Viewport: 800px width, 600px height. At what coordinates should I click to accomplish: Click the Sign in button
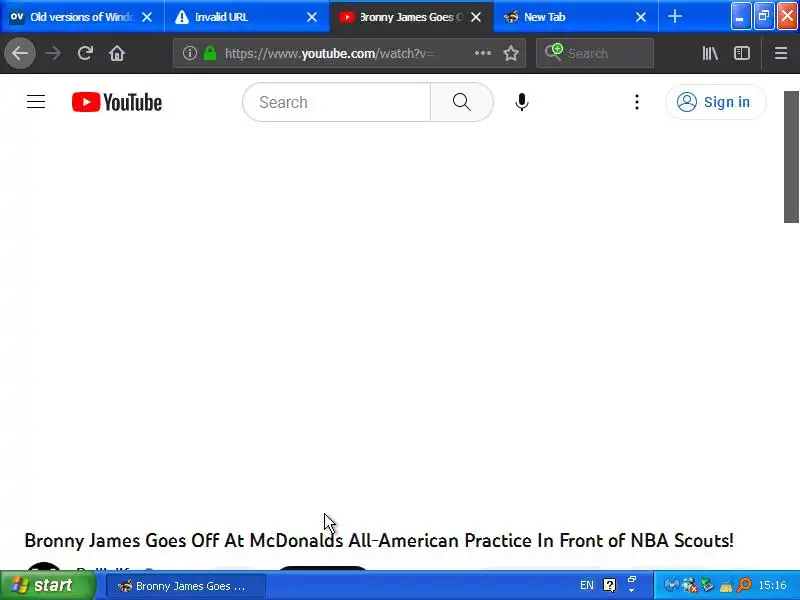click(x=715, y=102)
